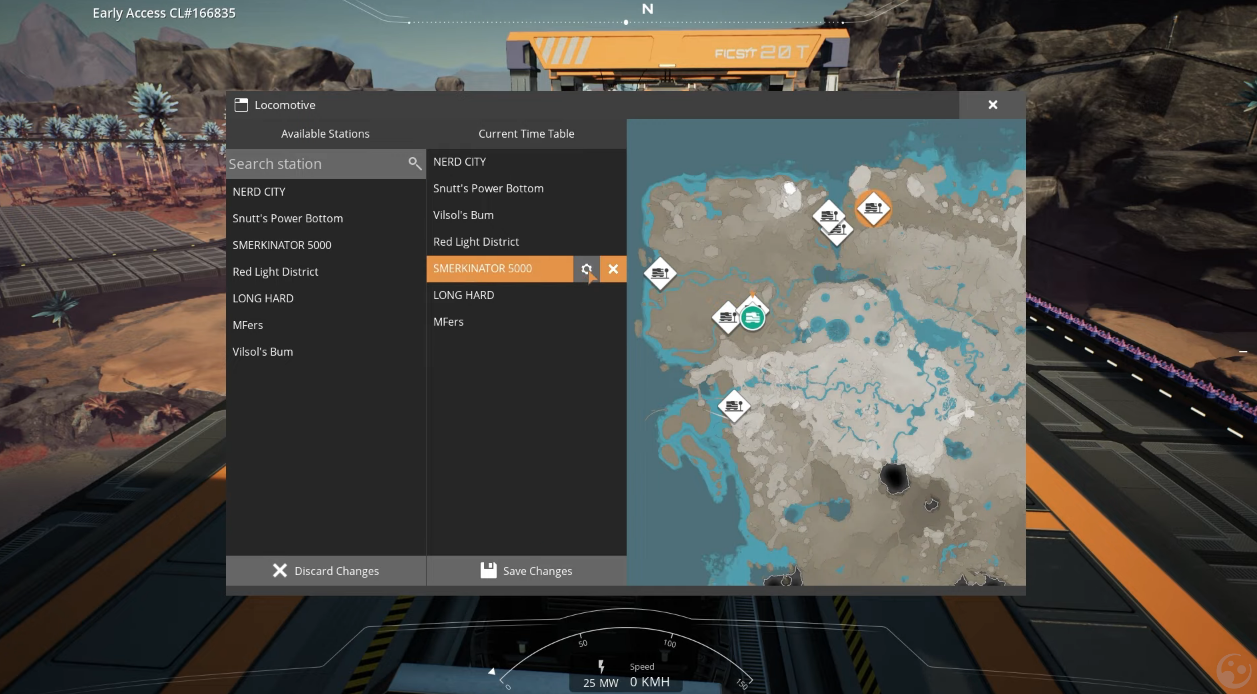Viewport: 1257px width, 694px height.
Task: Select the southernmost station marker on the map
Action: (x=734, y=406)
